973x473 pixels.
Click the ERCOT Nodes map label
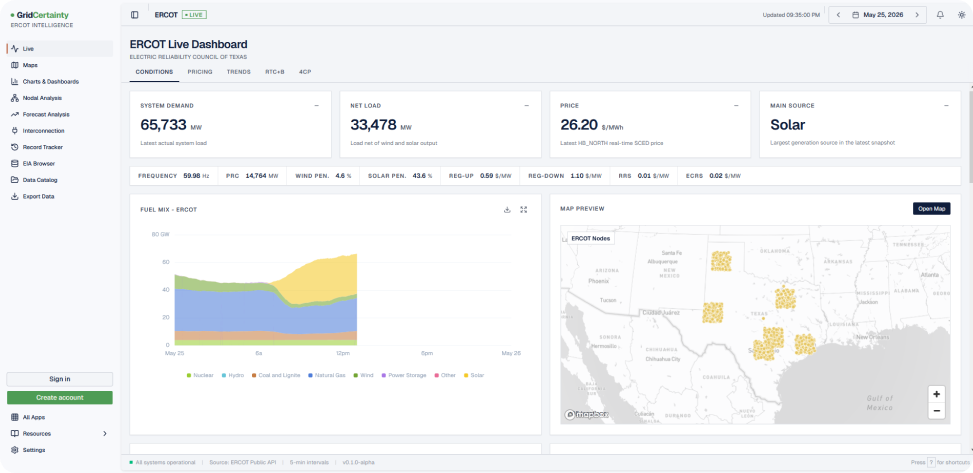click(591, 238)
